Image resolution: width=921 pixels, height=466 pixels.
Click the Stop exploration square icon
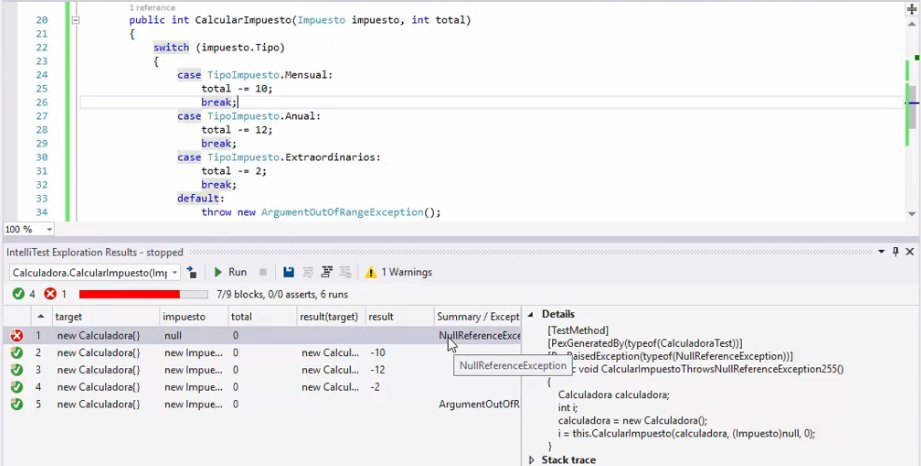click(263, 272)
